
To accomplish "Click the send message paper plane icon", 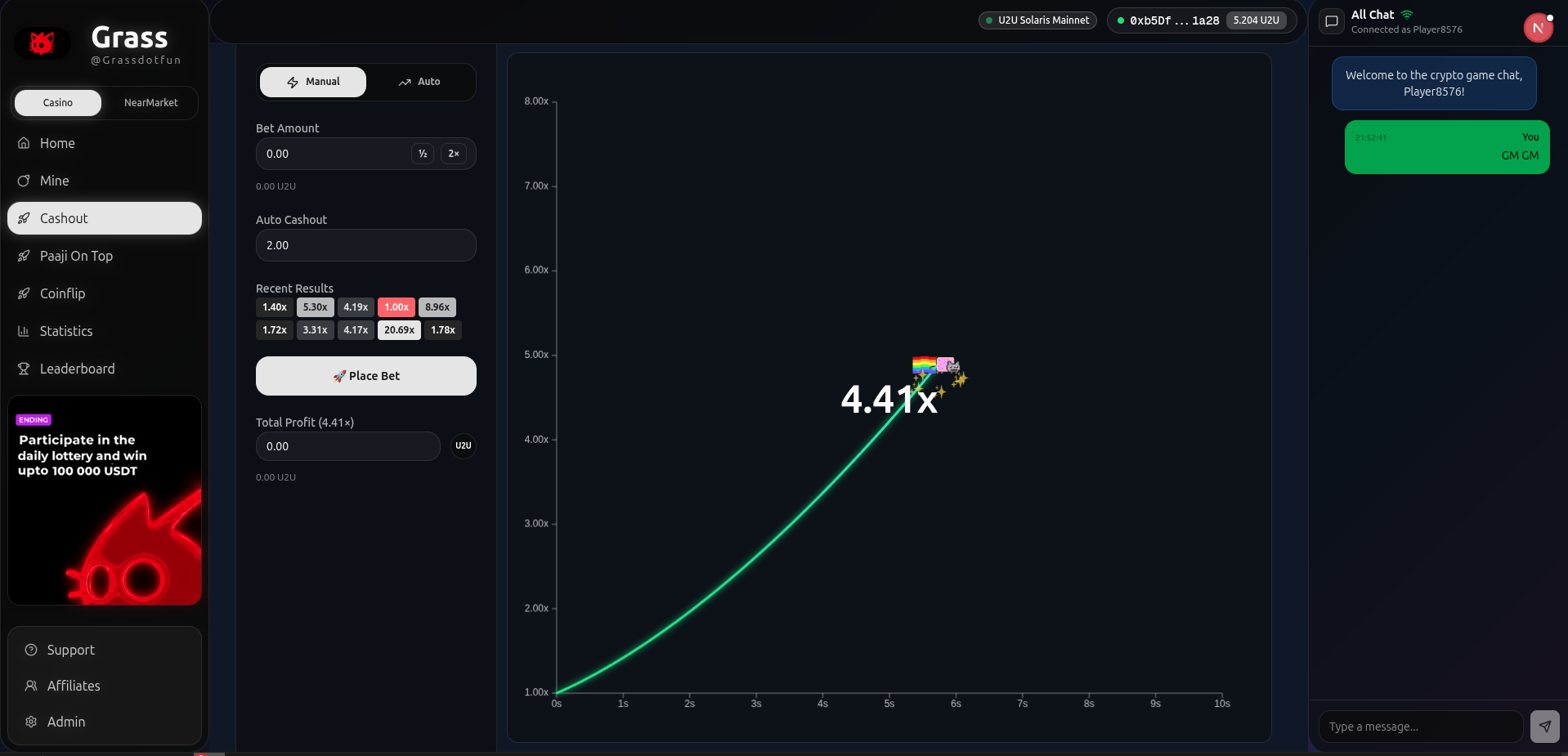I will pyautogui.click(x=1544, y=726).
